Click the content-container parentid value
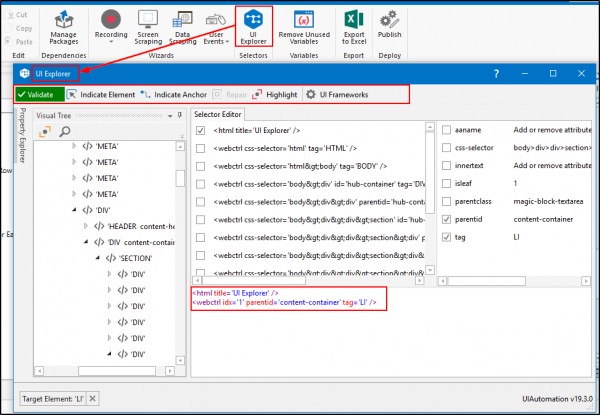The image size is (600, 415). click(x=543, y=220)
